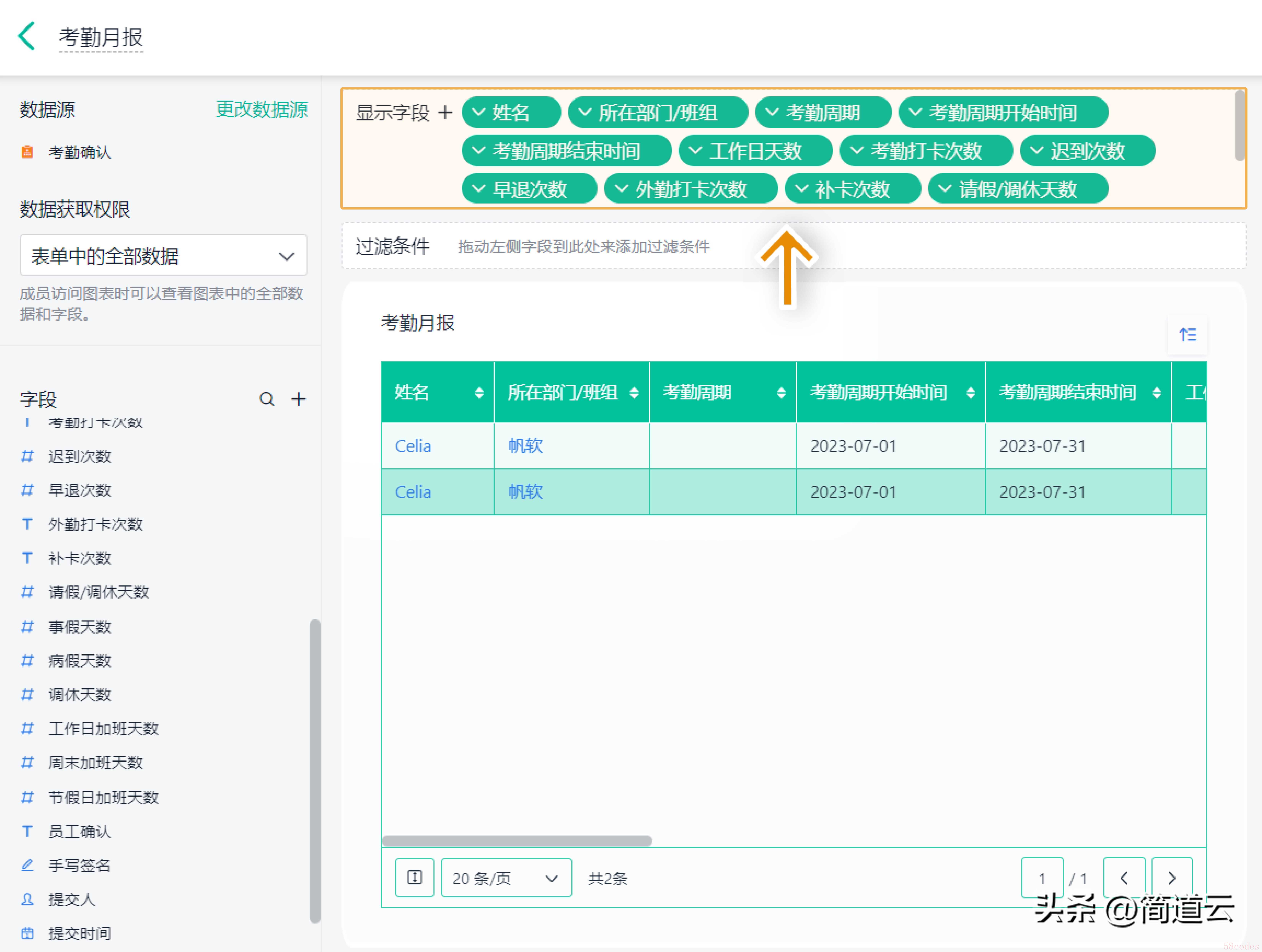This screenshot has width=1262, height=952.
Task: Click 更改数据源 link
Action: click(262, 110)
